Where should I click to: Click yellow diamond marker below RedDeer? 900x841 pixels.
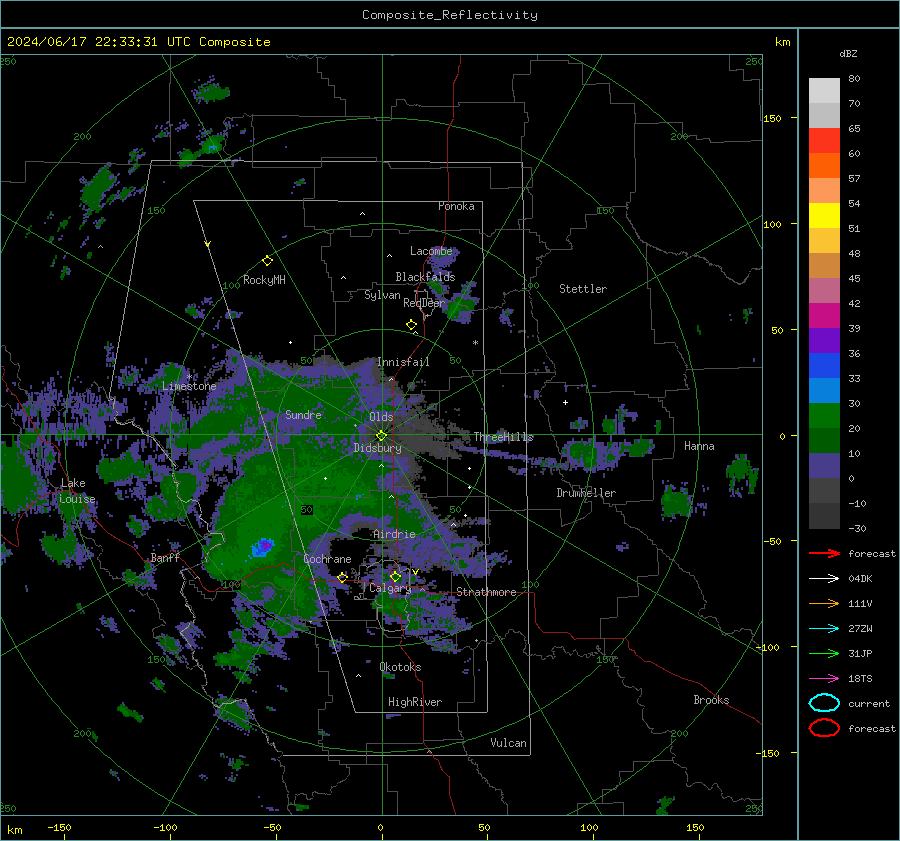tap(412, 325)
